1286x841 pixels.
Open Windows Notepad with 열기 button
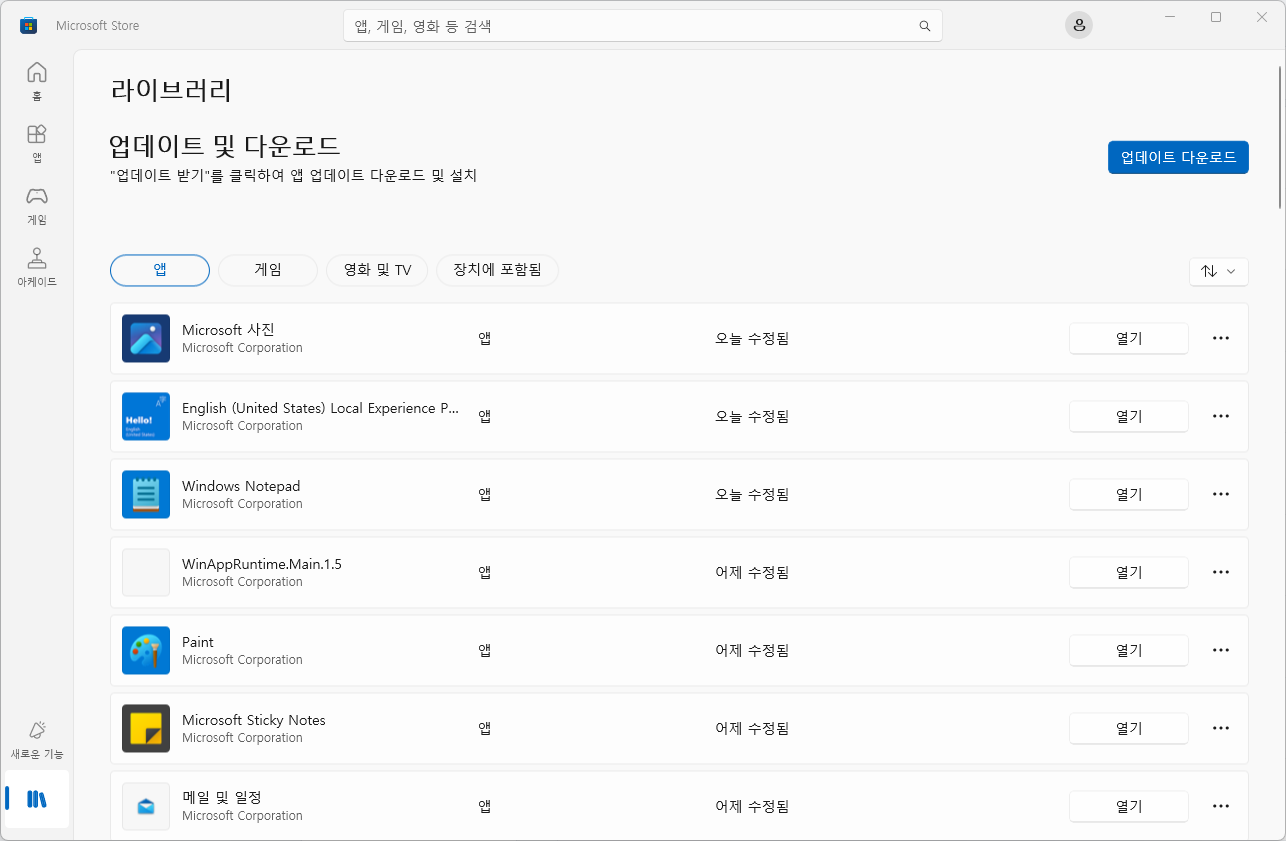(1129, 494)
